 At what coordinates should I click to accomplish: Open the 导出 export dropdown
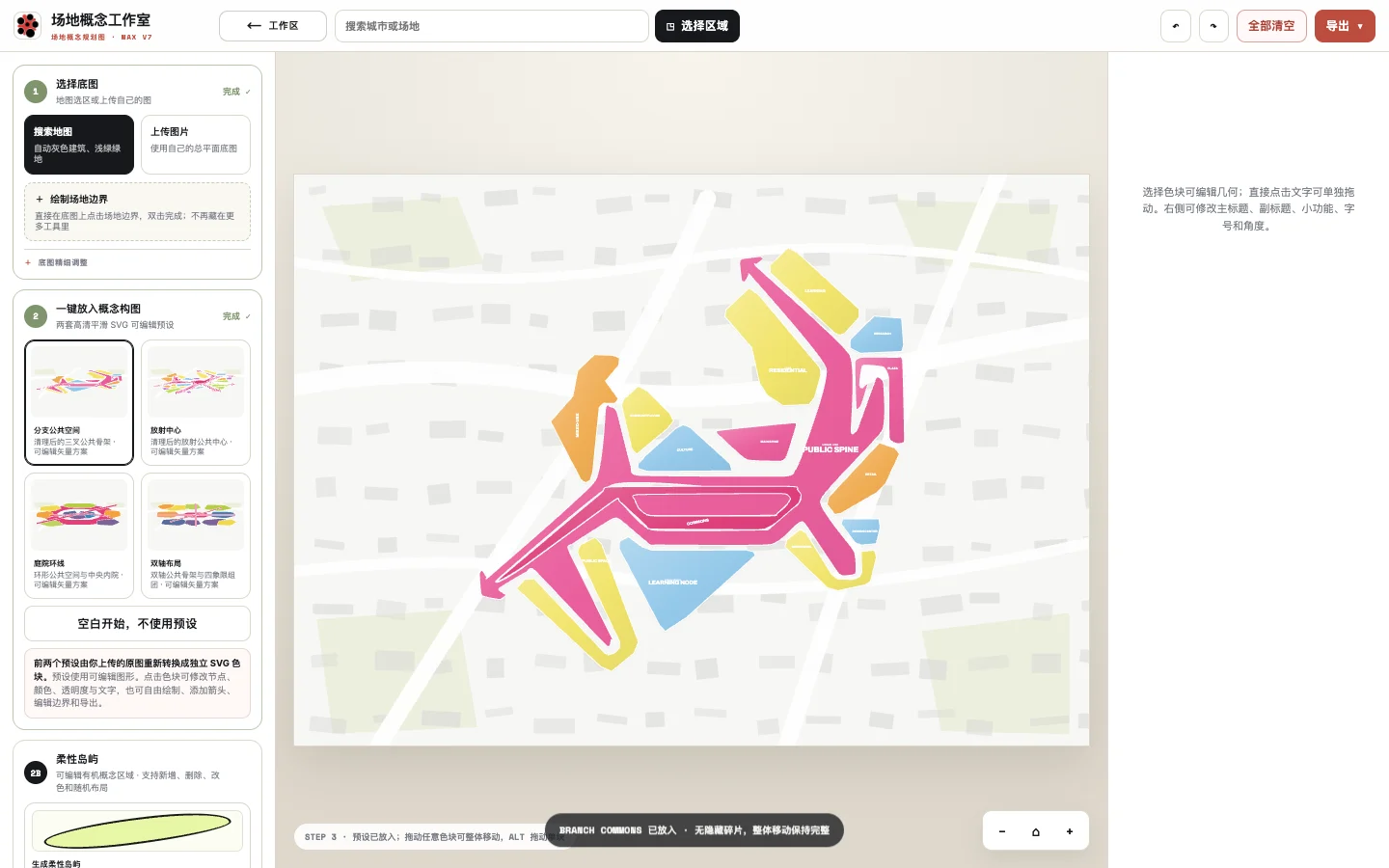1345,26
